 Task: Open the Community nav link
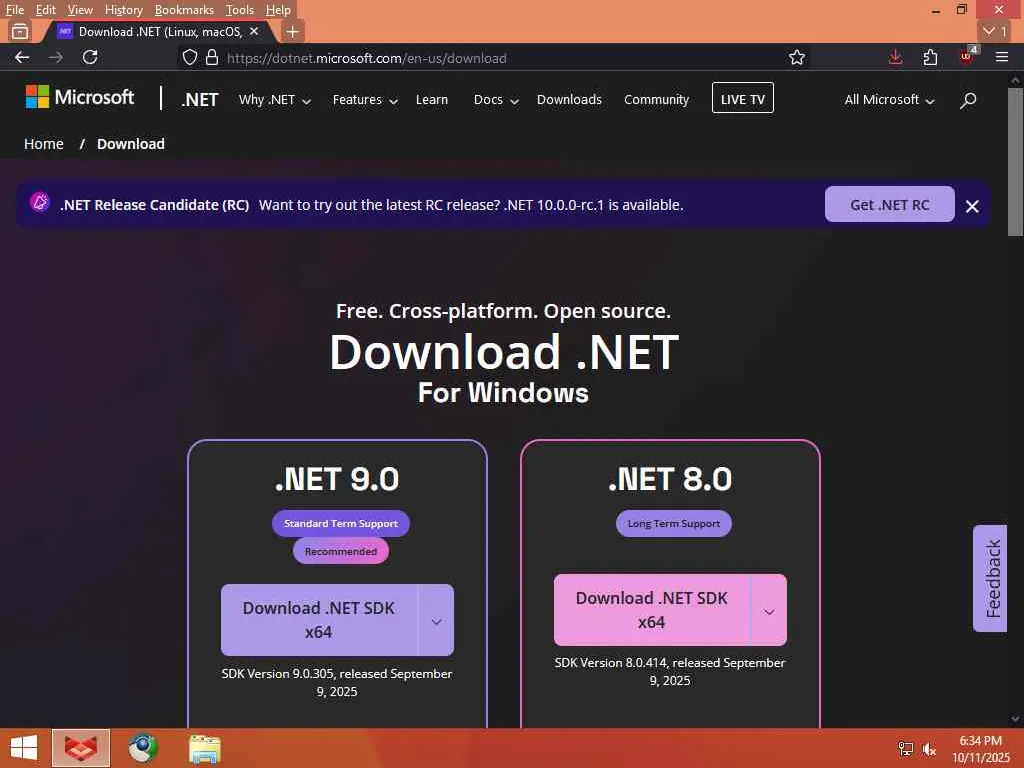pyautogui.click(x=656, y=100)
